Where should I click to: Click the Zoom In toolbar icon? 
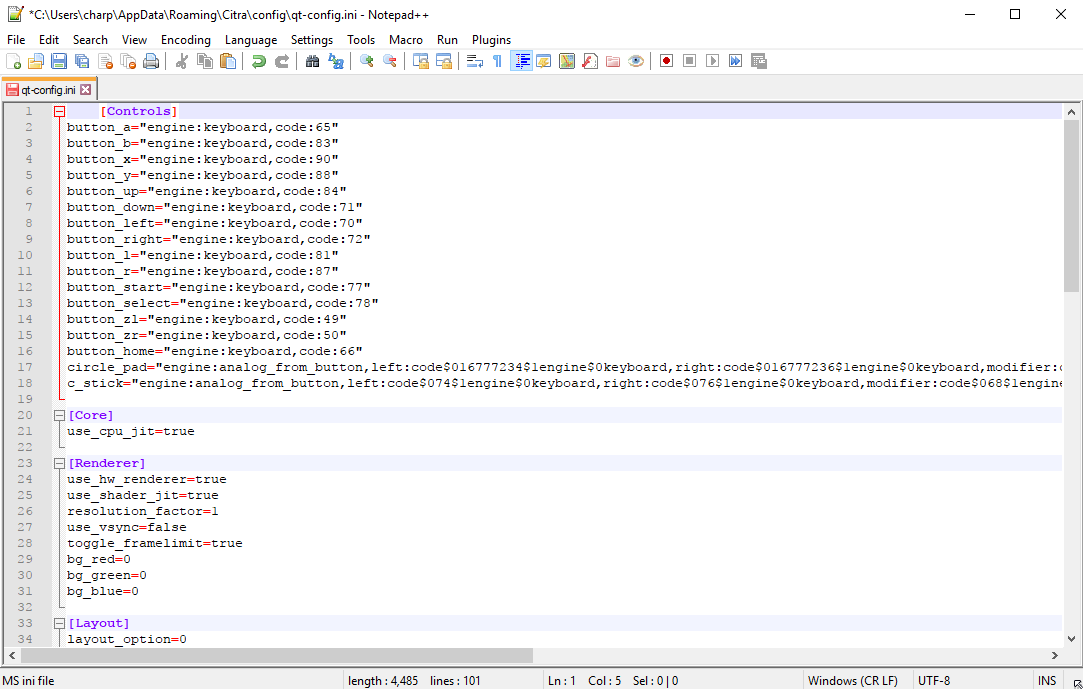[x=367, y=61]
